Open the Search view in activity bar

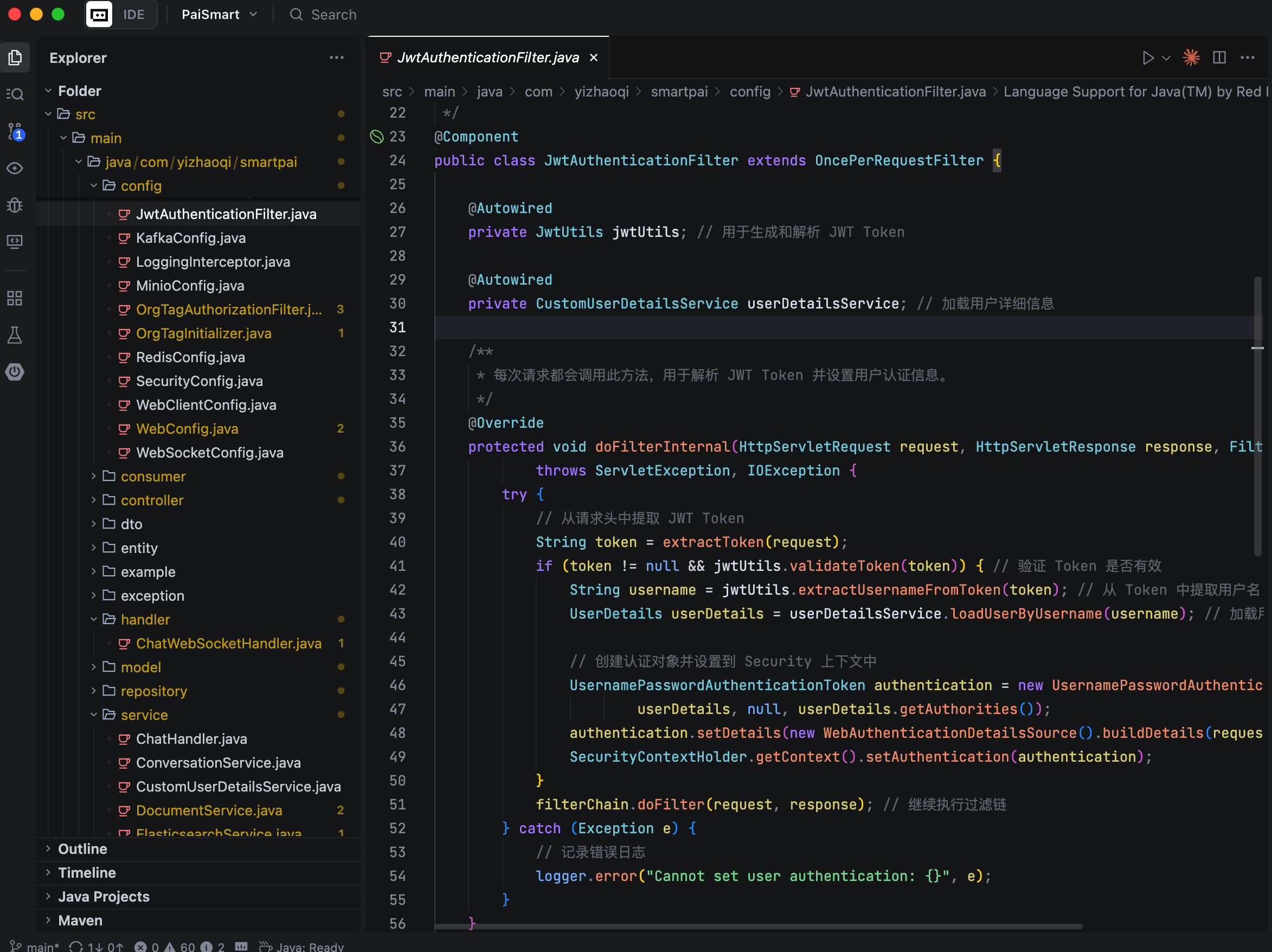15,94
